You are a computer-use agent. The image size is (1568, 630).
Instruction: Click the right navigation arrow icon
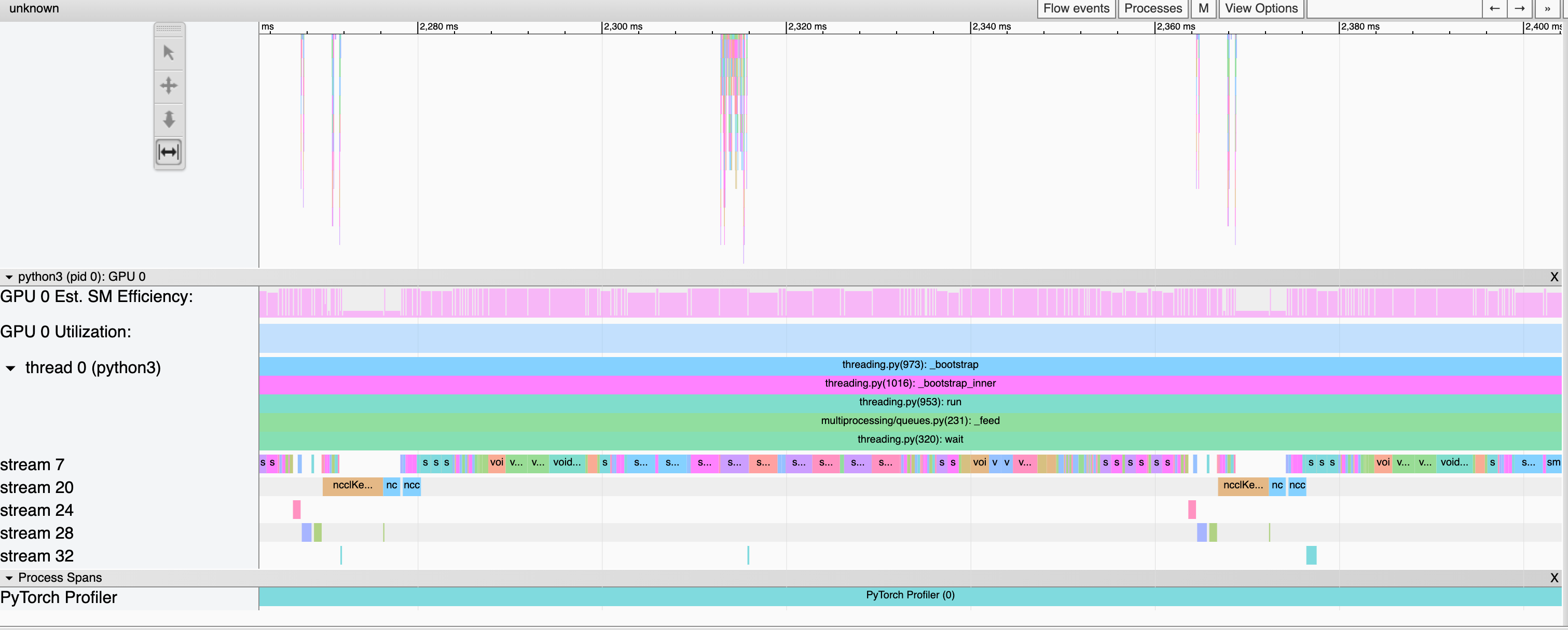pos(1519,8)
